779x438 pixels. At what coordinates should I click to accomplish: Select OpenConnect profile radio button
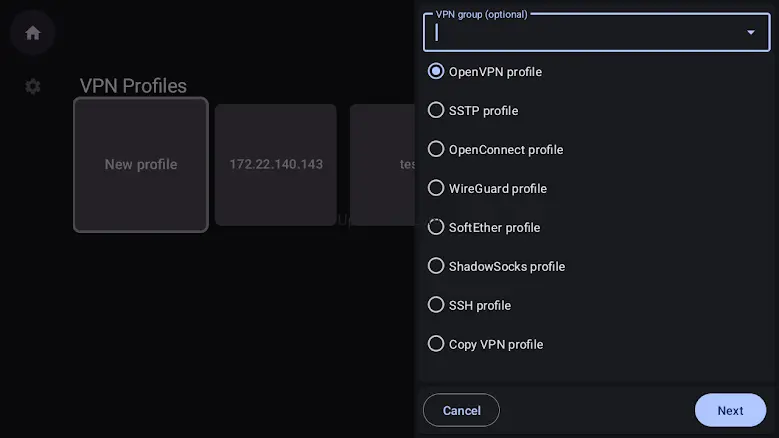tap(436, 150)
